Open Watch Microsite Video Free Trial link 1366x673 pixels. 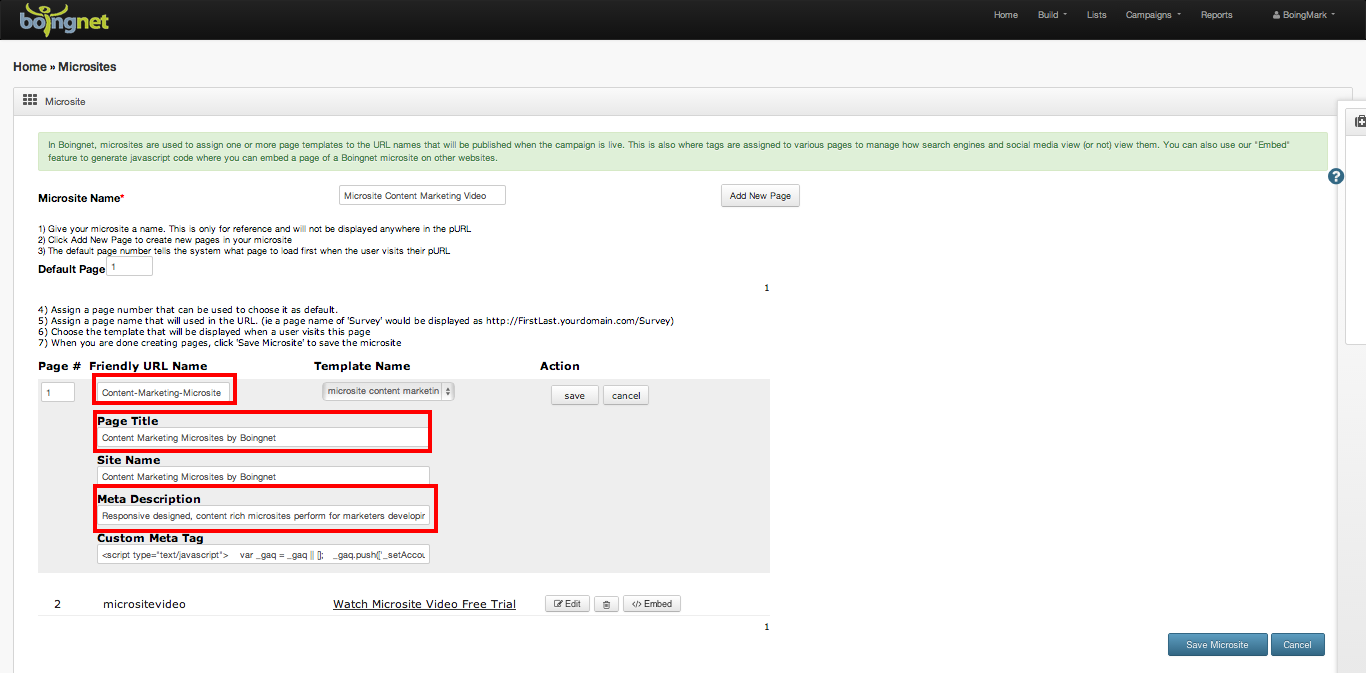pos(424,604)
